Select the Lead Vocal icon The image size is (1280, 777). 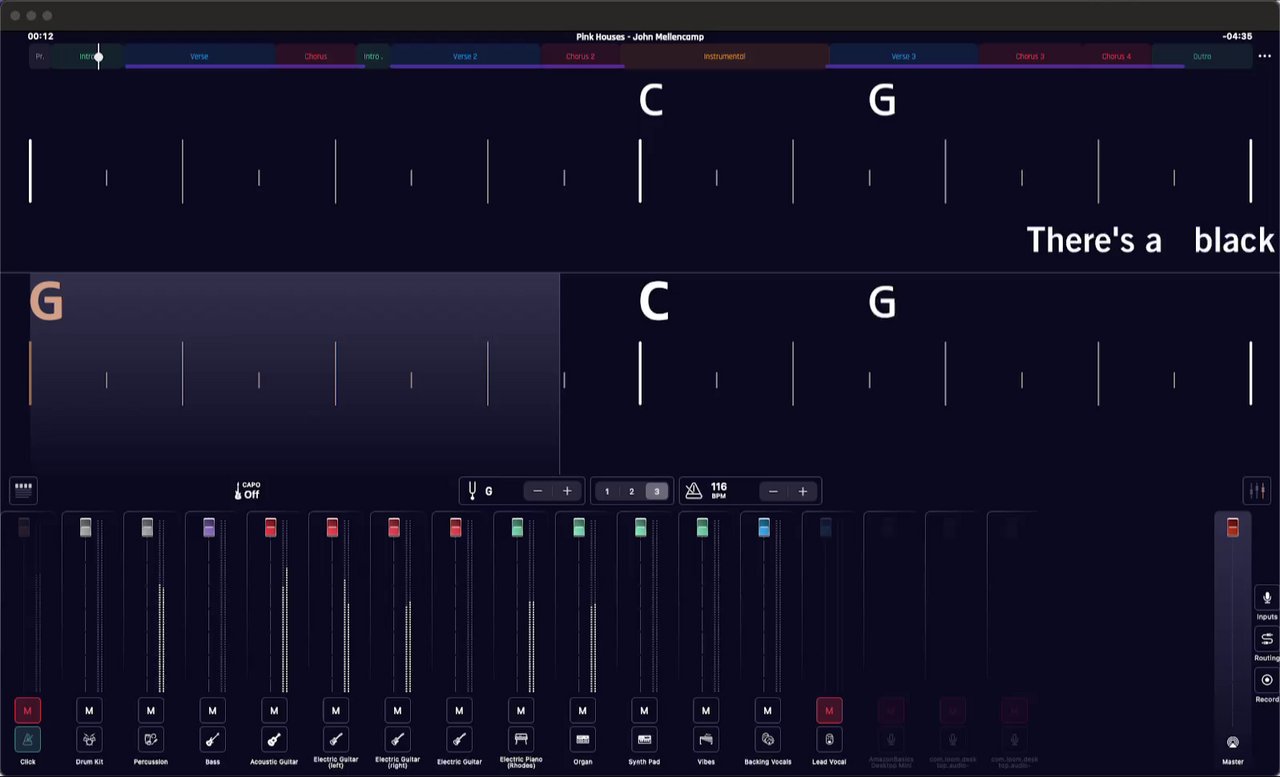(x=829, y=740)
